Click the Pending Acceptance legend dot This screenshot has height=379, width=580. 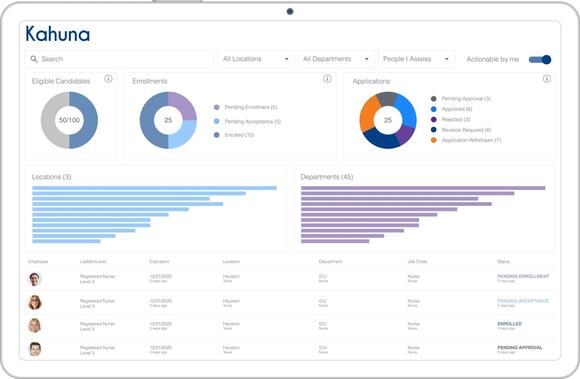(217, 121)
